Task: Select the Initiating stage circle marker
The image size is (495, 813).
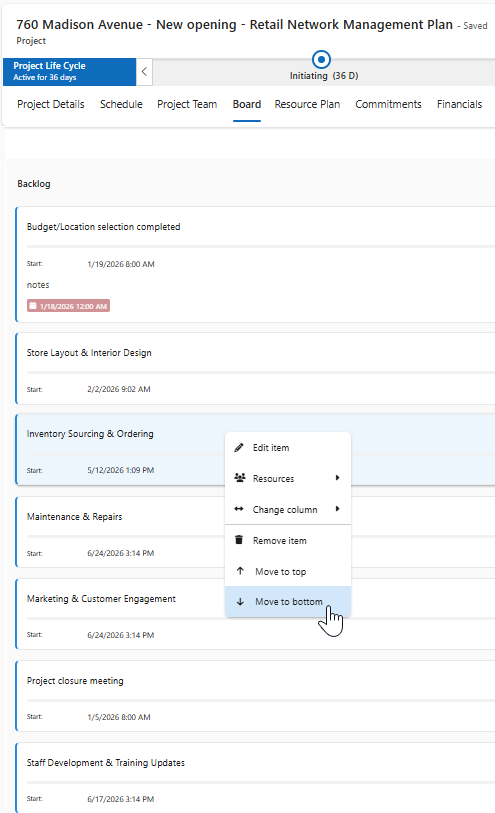Action: click(x=321, y=60)
